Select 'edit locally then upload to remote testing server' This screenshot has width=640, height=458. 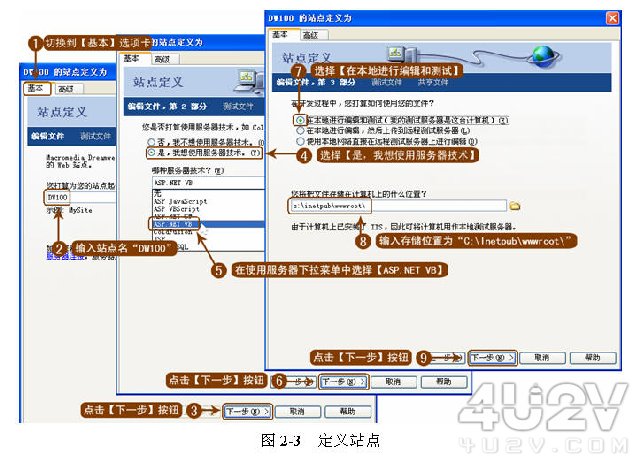click(x=300, y=129)
